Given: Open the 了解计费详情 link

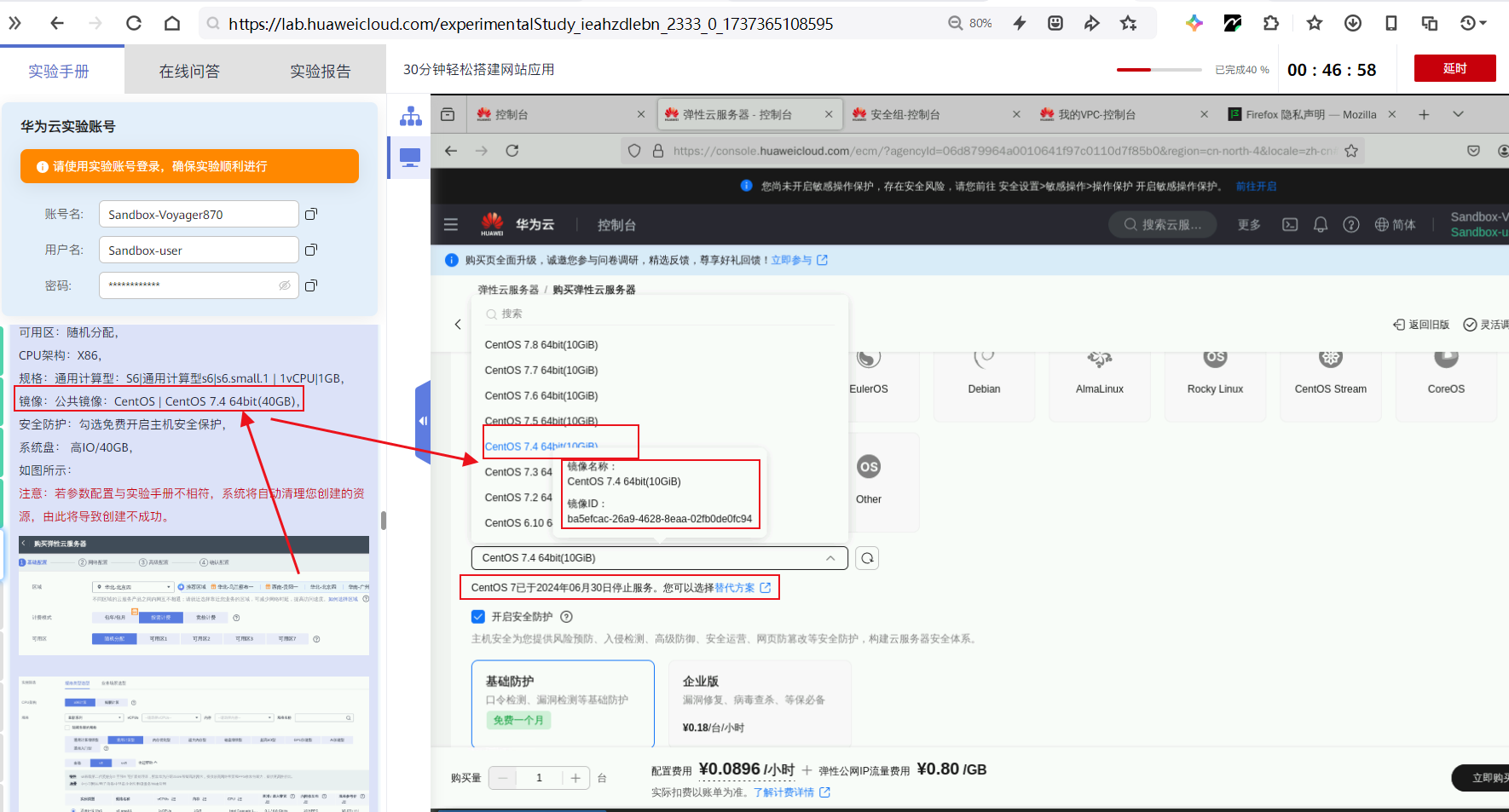Looking at the screenshot, I should 791,792.
